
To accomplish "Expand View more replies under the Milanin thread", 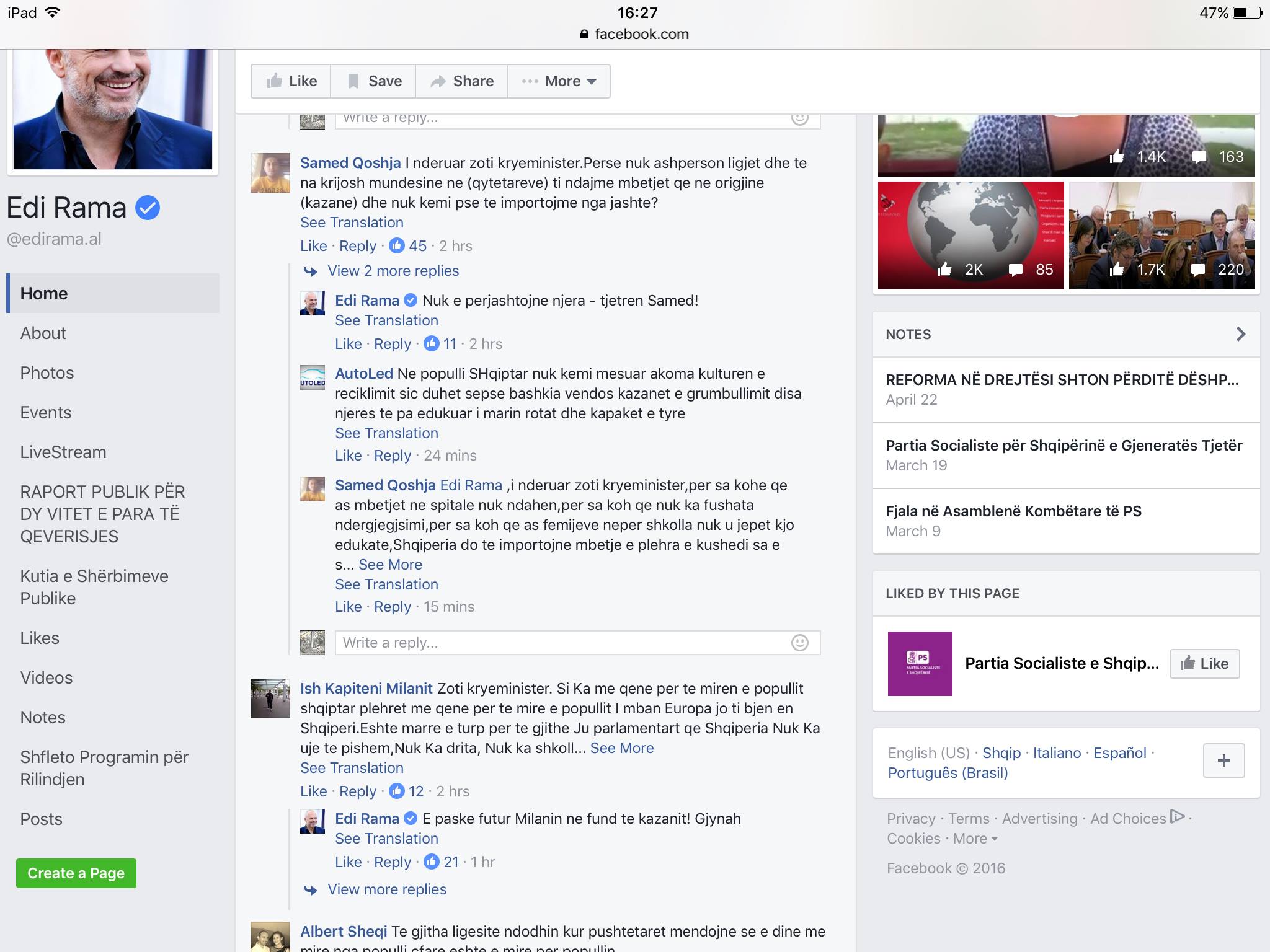I will click(x=387, y=889).
